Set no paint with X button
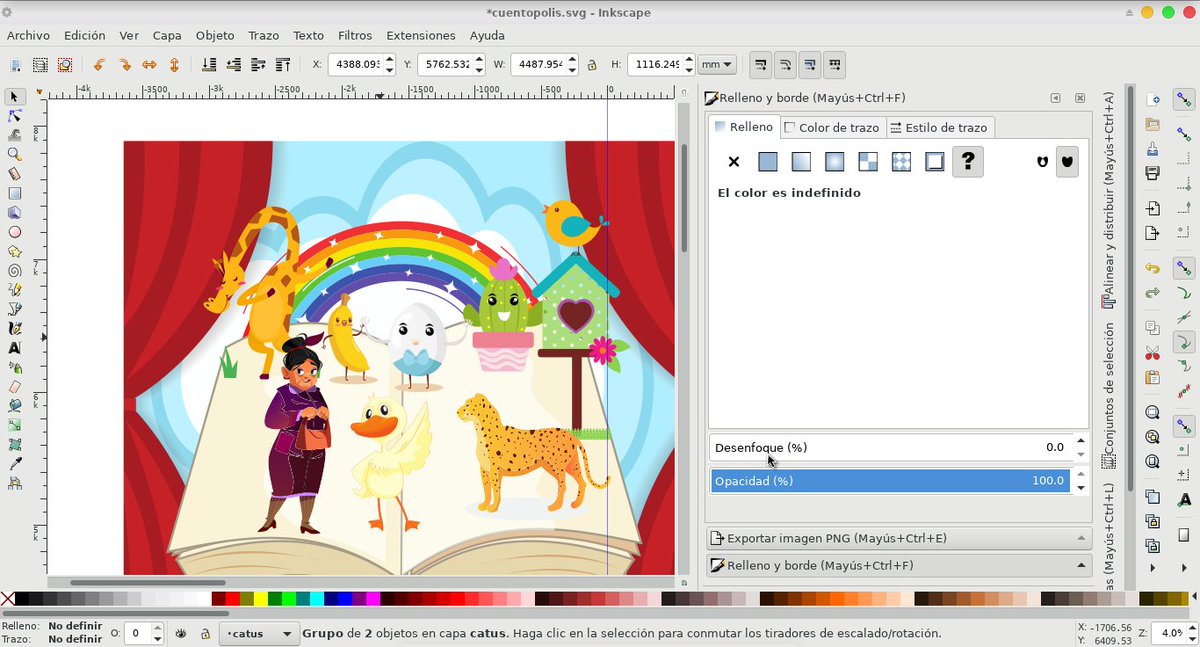Image resolution: width=1200 pixels, height=647 pixels. (734, 161)
